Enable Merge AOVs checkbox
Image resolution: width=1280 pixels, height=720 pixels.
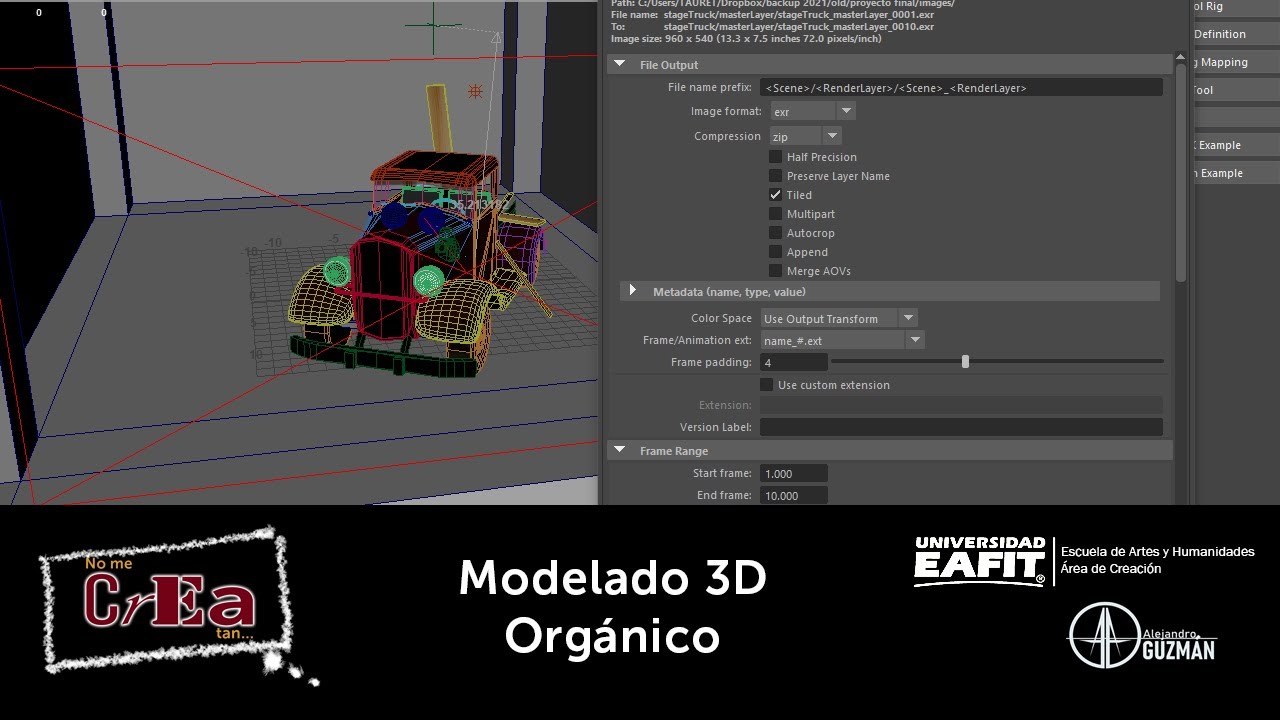pos(775,271)
